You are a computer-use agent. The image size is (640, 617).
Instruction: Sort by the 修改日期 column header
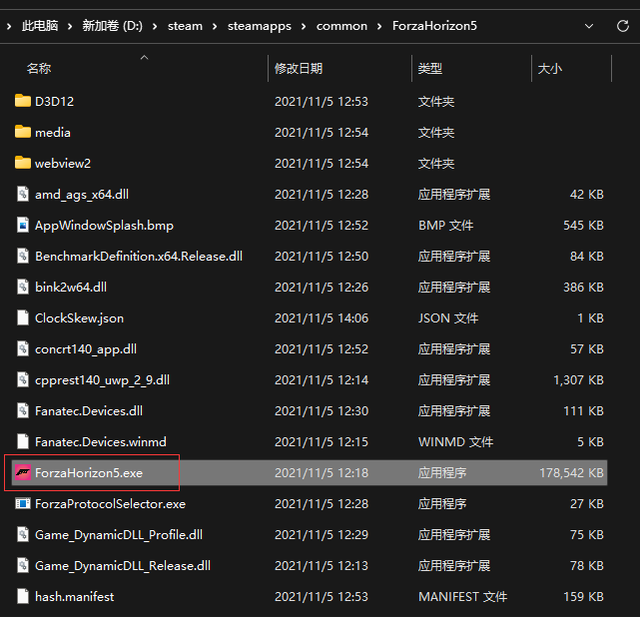[298, 68]
